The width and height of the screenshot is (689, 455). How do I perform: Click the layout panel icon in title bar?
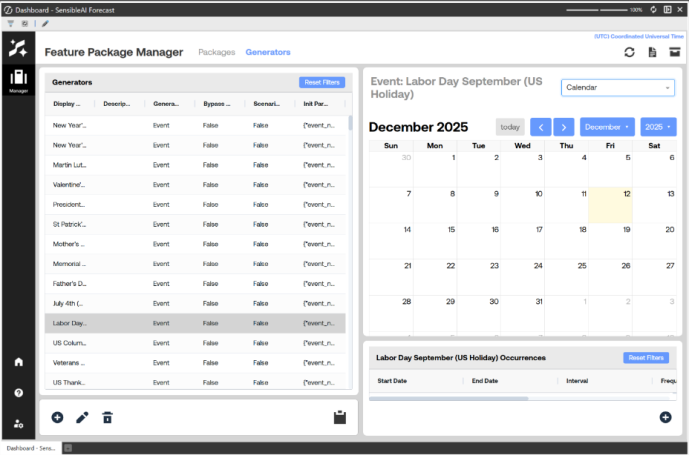coord(667,10)
